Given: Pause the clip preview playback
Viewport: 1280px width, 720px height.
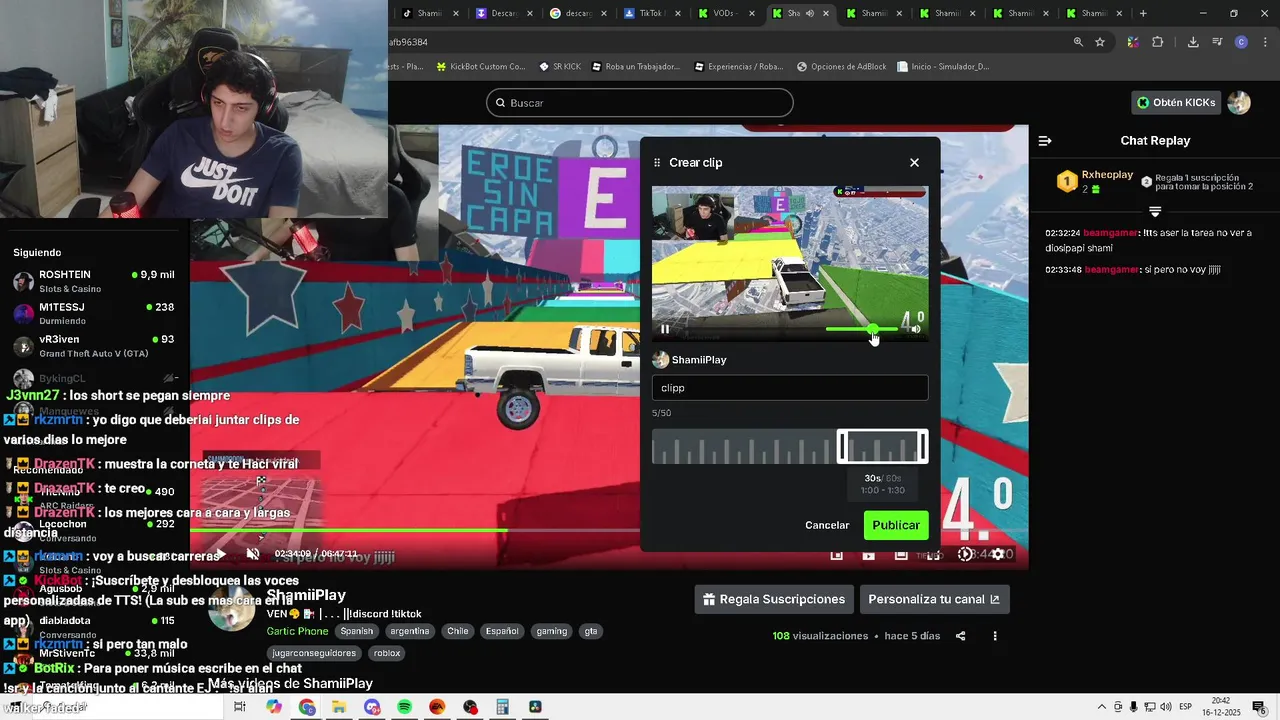Looking at the screenshot, I should coord(665,329).
